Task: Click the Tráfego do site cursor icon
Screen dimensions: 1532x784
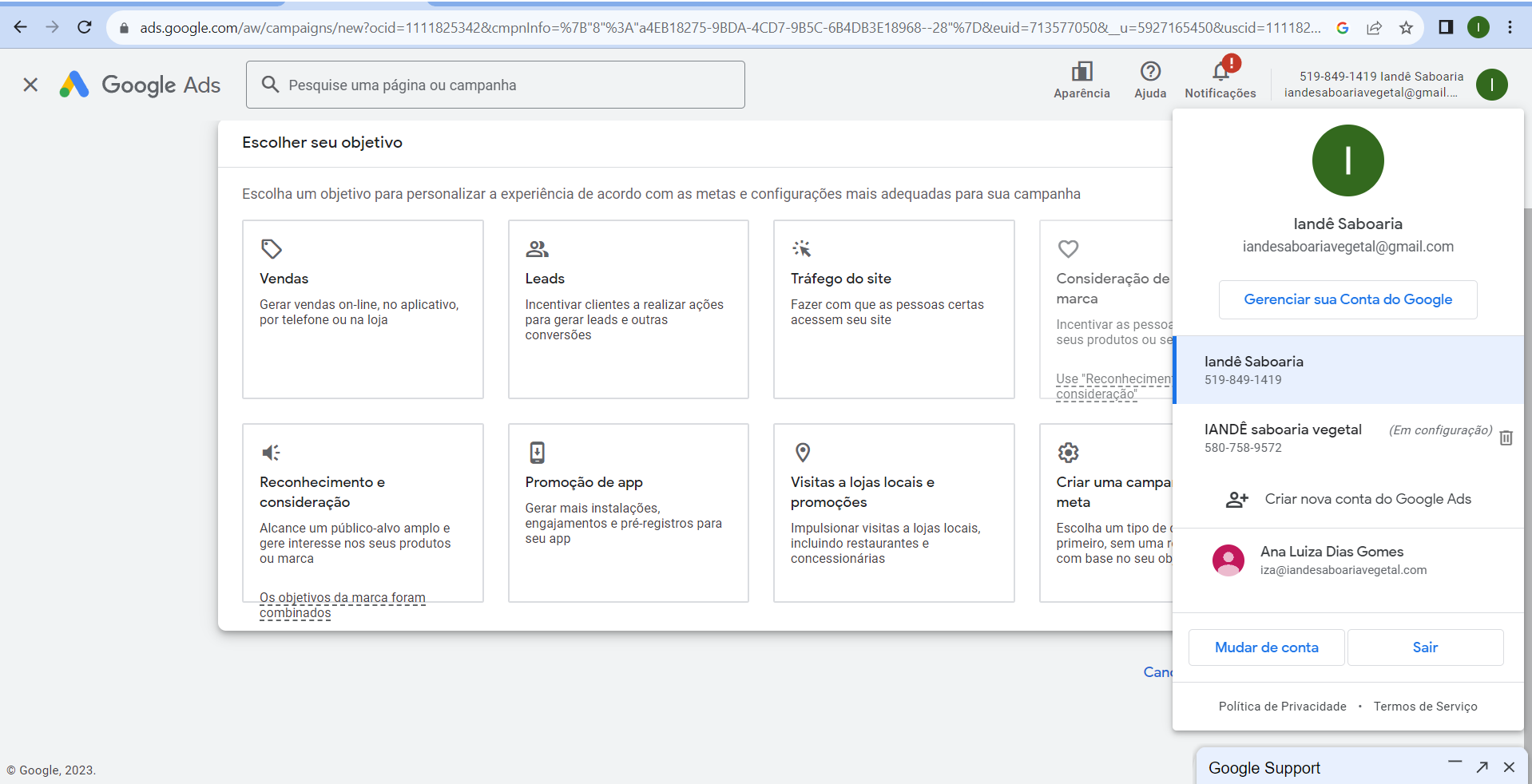Action: [x=802, y=249]
